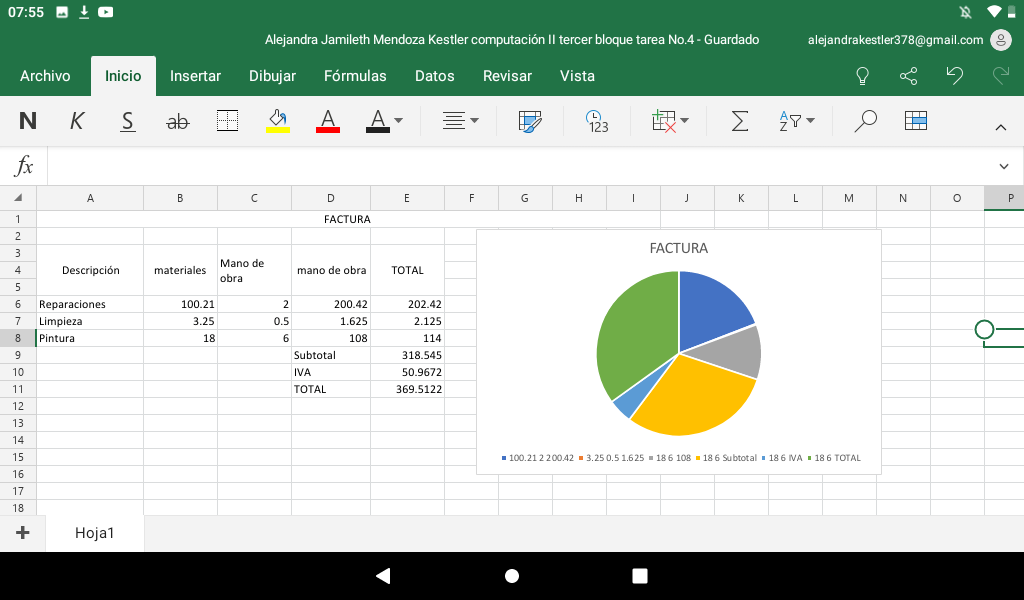Viewport: 1024px width, 600px height.
Task: Switch to the Datos tab
Action: pos(434,76)
